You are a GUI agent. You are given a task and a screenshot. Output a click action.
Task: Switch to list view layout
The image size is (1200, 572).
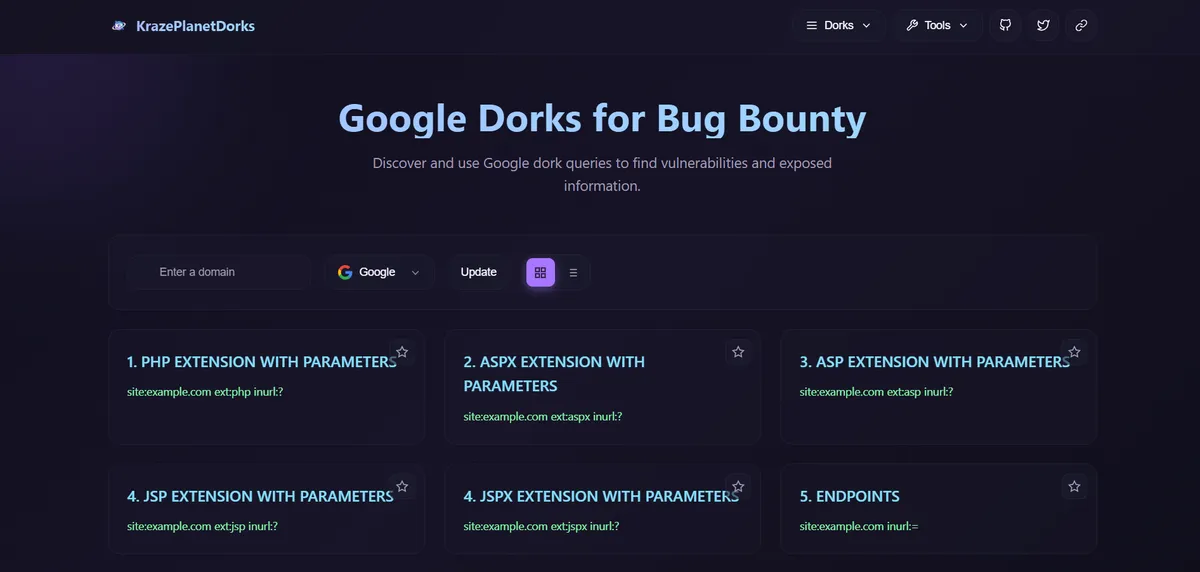[x=573, y=272]
